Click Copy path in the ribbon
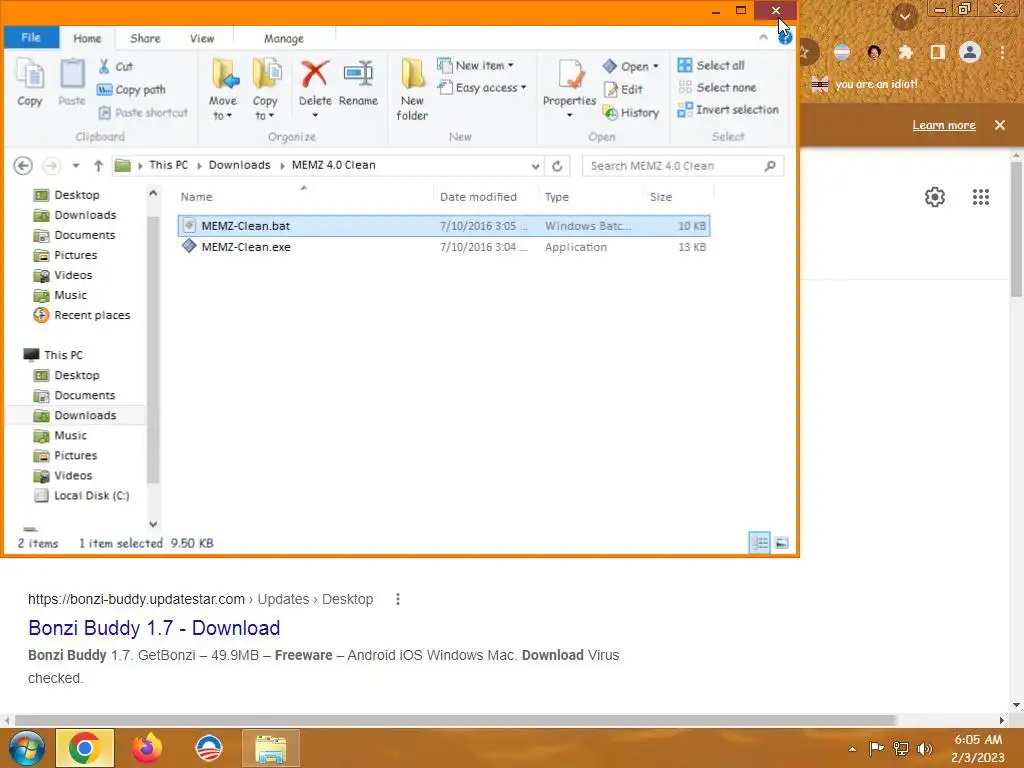Screen dimensions: 1024x768 click(131, 89)
